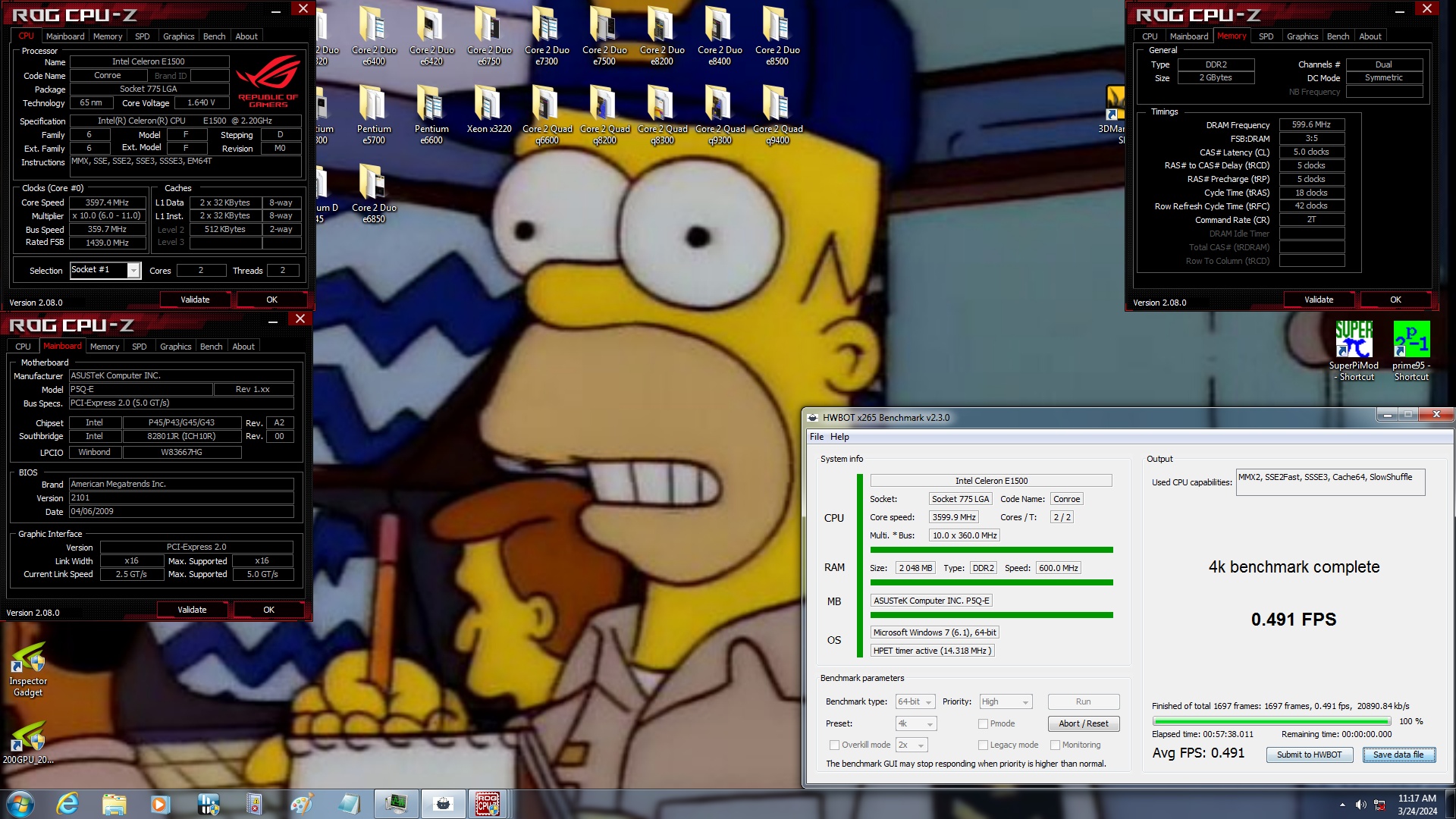Enable the Pmode checkbox

click(983, 723)
